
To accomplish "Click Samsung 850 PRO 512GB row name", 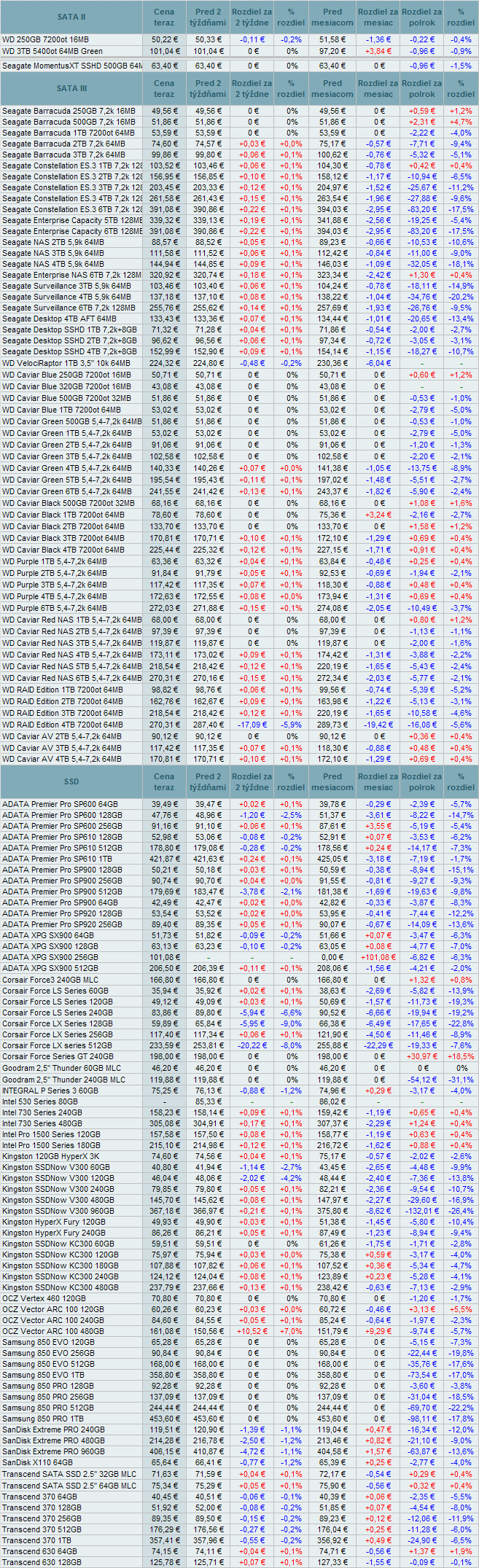I will pos(48,1408).
